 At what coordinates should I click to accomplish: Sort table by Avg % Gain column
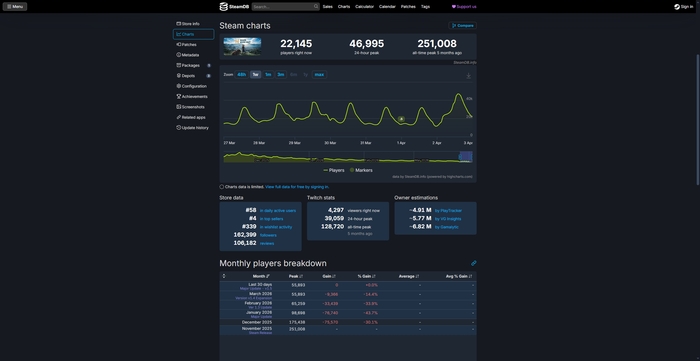tap(459, 276)
